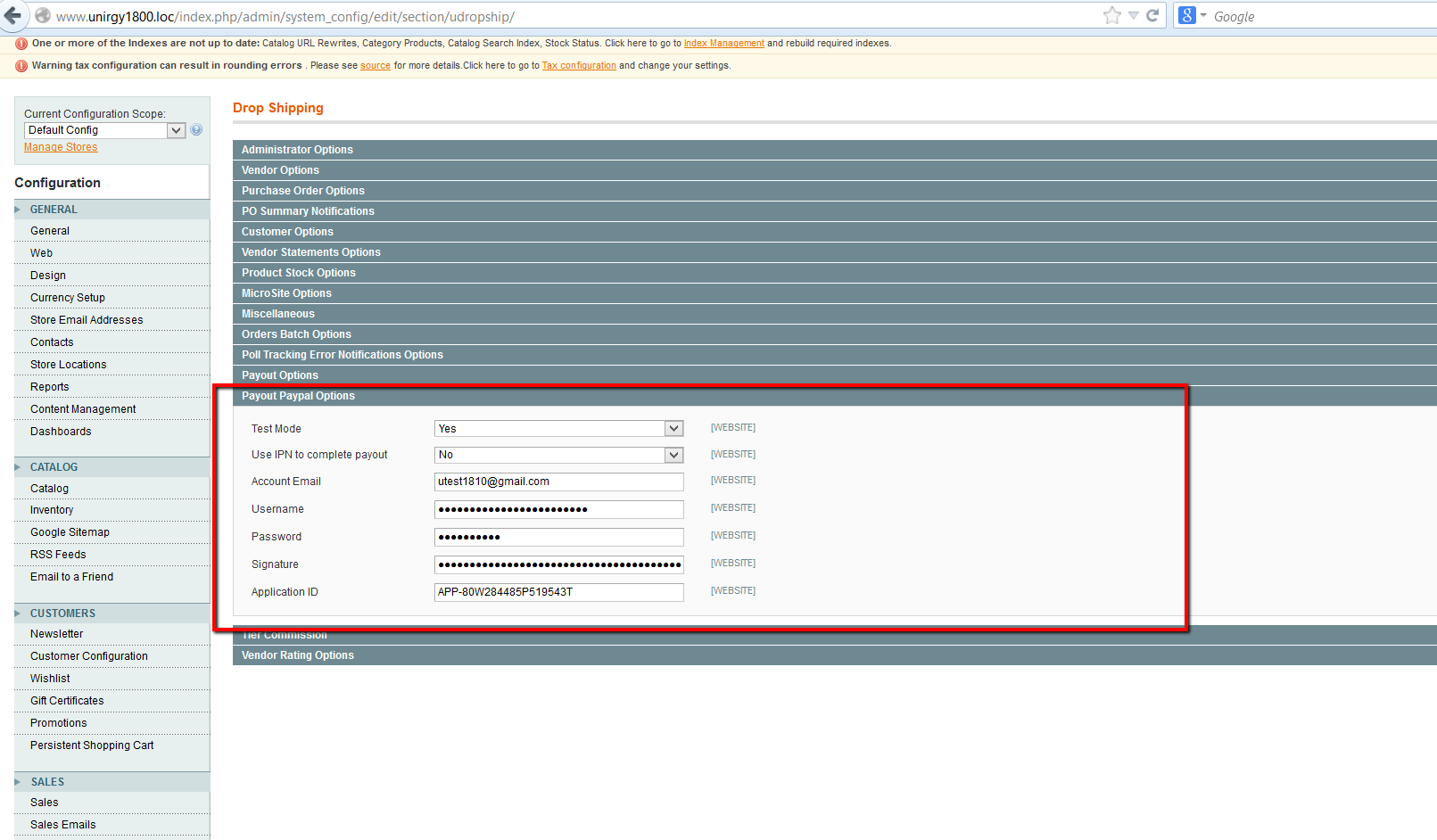1437x840 pixels.
Task: Click the help icon beside Default Config
Action: point(196,129)
